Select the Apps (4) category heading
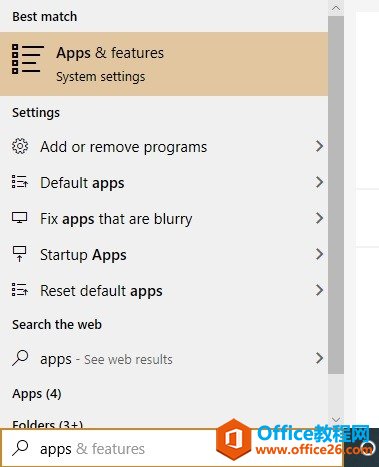This screenshot has width=379, height=467. pos(37,394)
